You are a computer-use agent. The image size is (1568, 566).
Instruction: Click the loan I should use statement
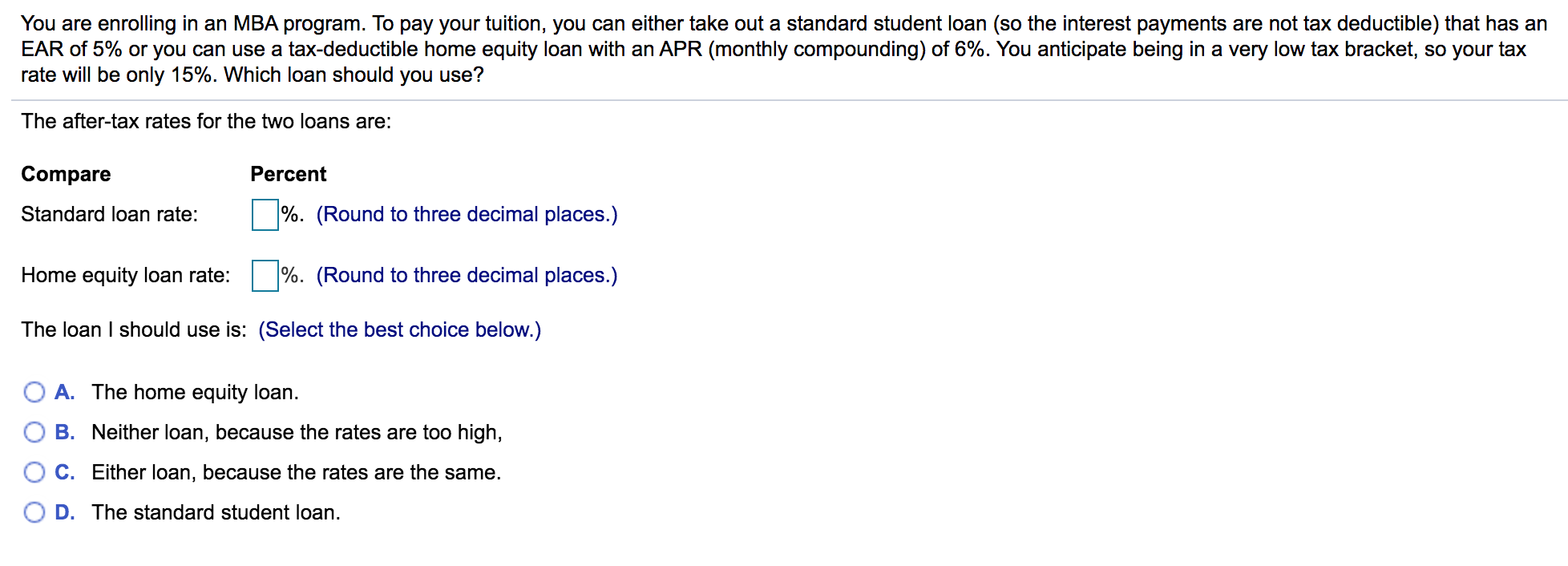[132, 329]
